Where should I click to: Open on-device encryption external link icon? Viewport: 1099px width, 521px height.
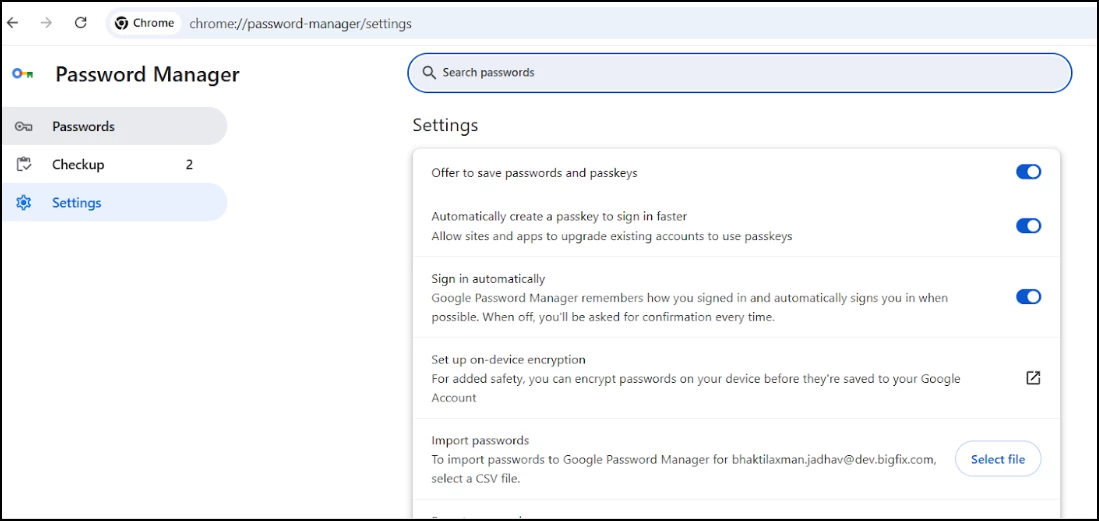click(1033, 378)
